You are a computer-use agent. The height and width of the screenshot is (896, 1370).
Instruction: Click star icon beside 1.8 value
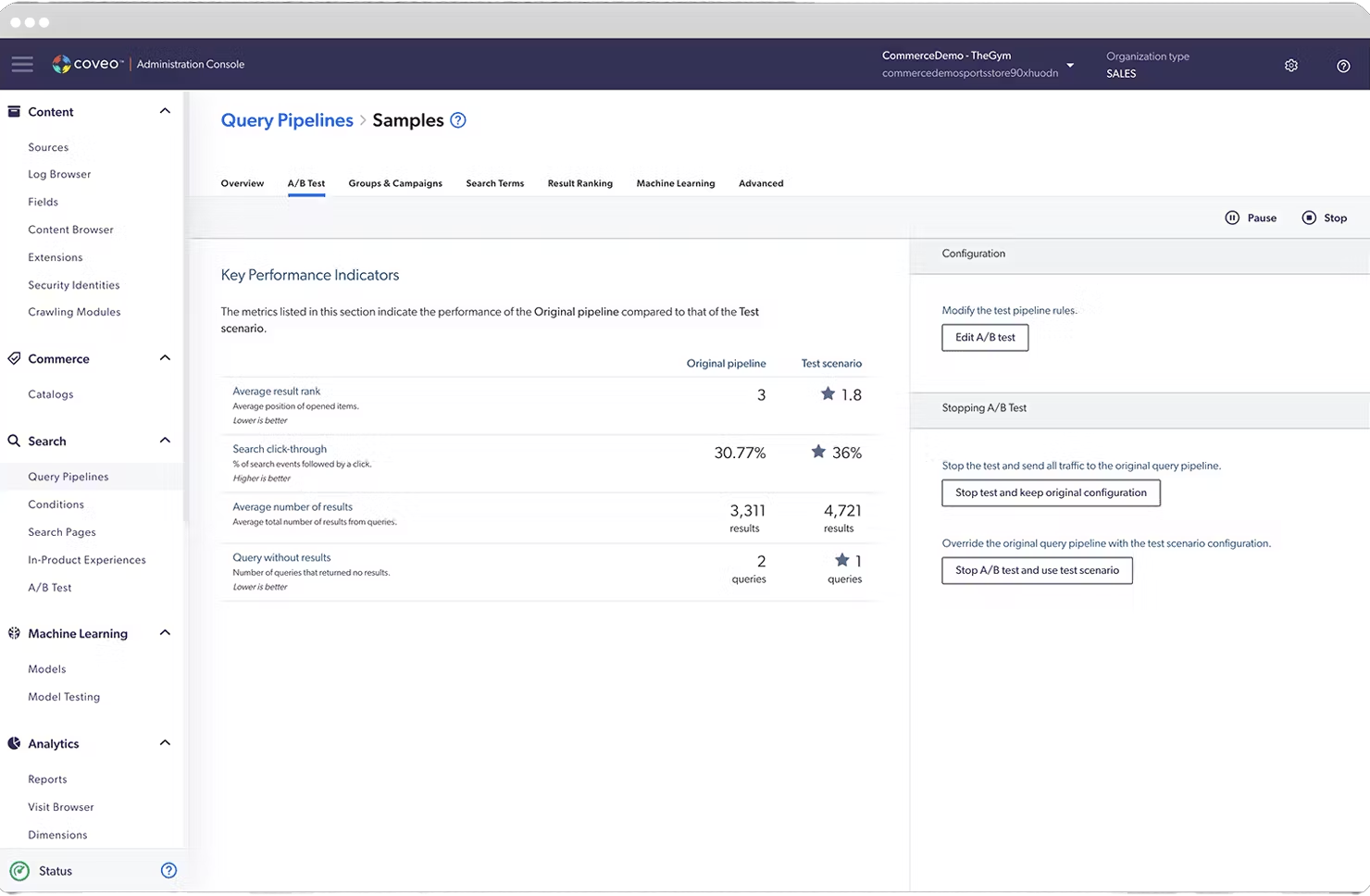[x=828, y=393]
